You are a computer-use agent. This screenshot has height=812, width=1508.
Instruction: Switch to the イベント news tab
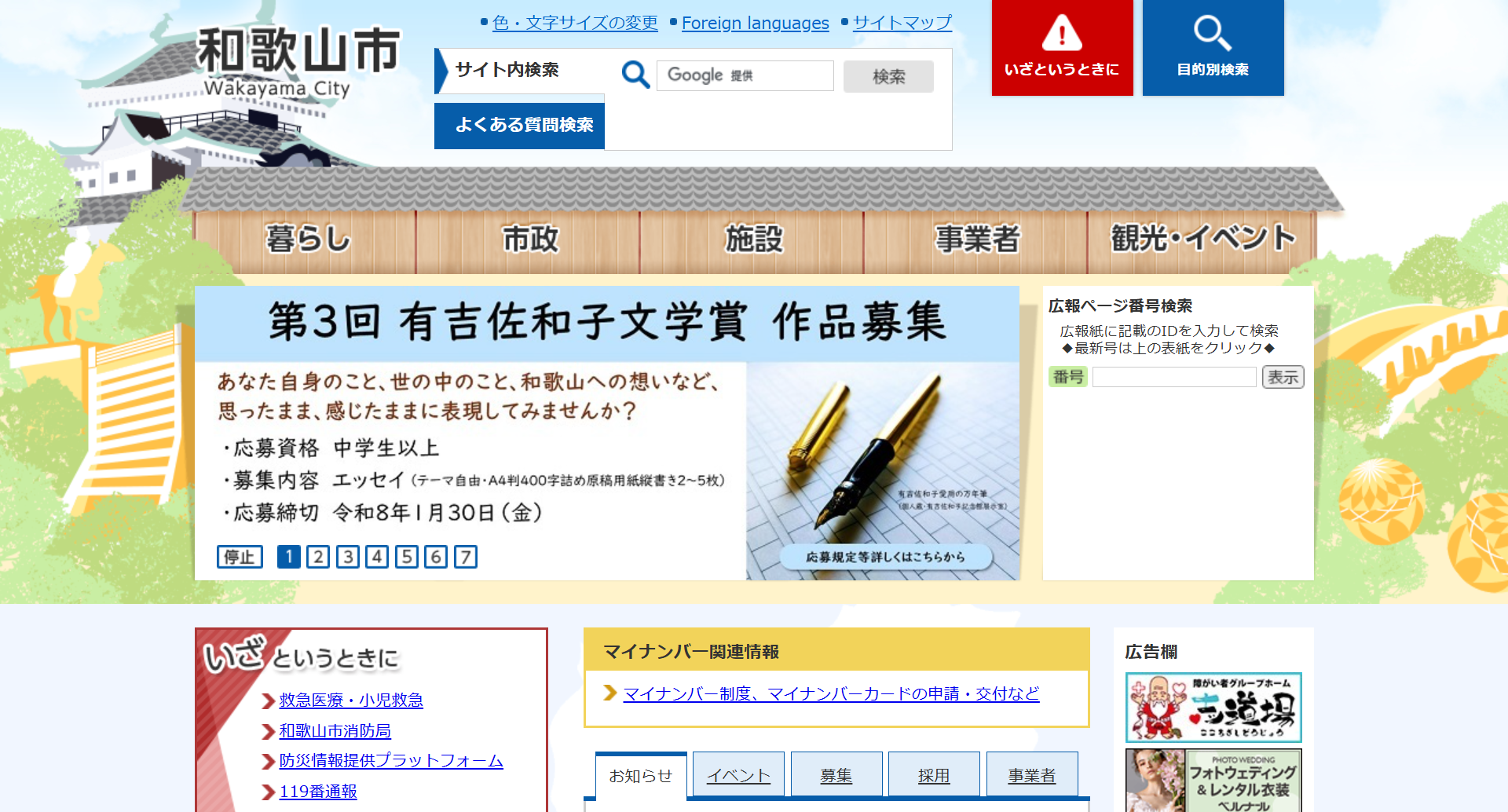click(x=738, y=775)
